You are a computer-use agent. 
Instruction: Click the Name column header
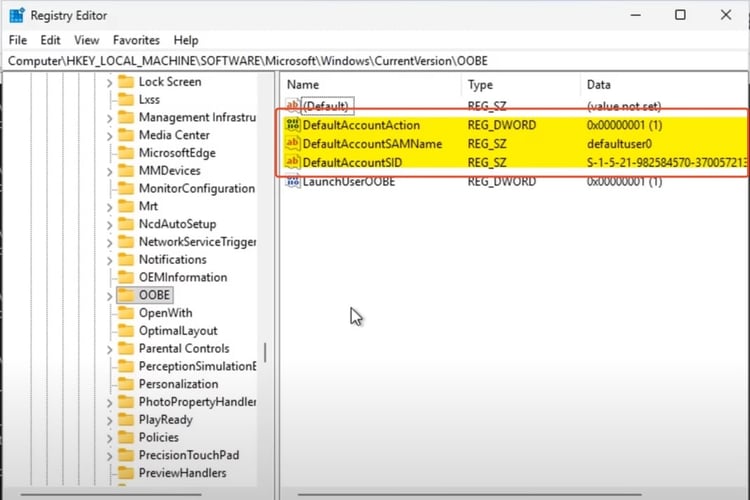click(x=303, y=85)
